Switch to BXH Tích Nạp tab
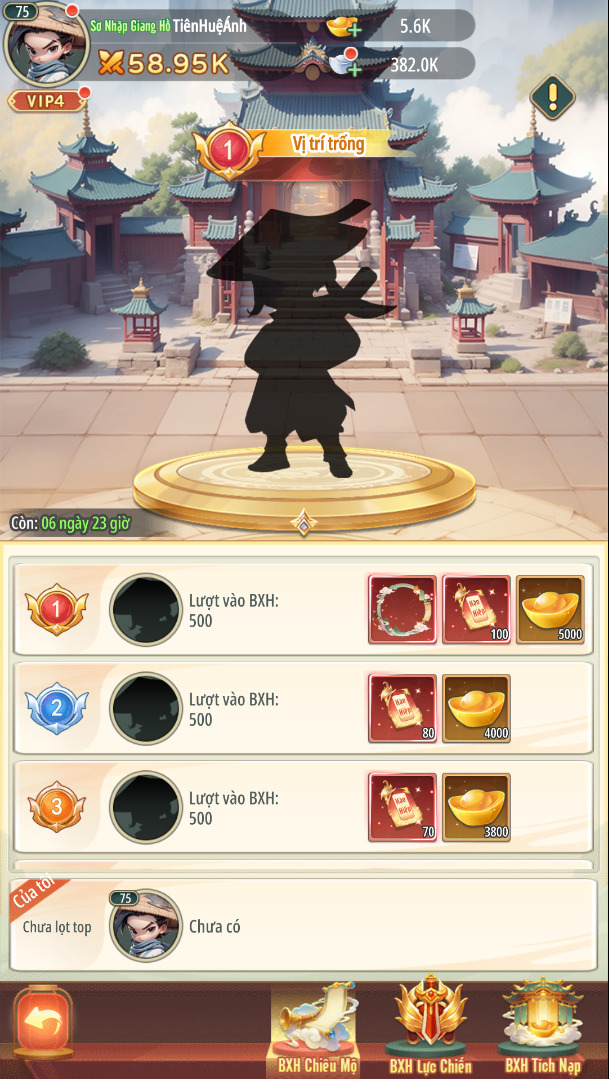Viewport: 609px width, 1079px height. point(541,1027)
